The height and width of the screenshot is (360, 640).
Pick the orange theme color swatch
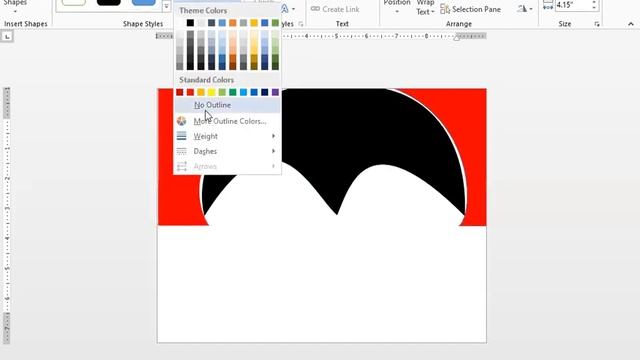pyautogui.click(x=233, y=23)
